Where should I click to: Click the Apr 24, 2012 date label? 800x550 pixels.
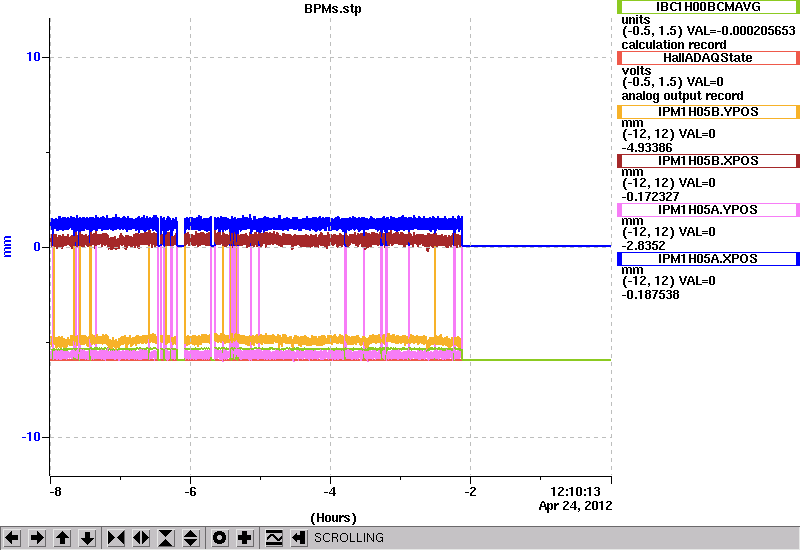click(x=576, y=506)
